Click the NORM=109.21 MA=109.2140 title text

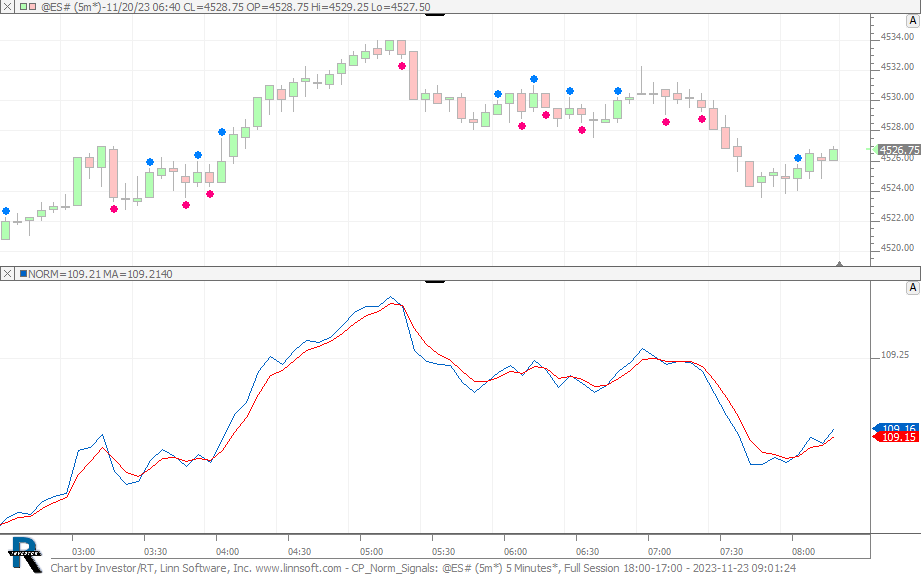coord(100,274)
